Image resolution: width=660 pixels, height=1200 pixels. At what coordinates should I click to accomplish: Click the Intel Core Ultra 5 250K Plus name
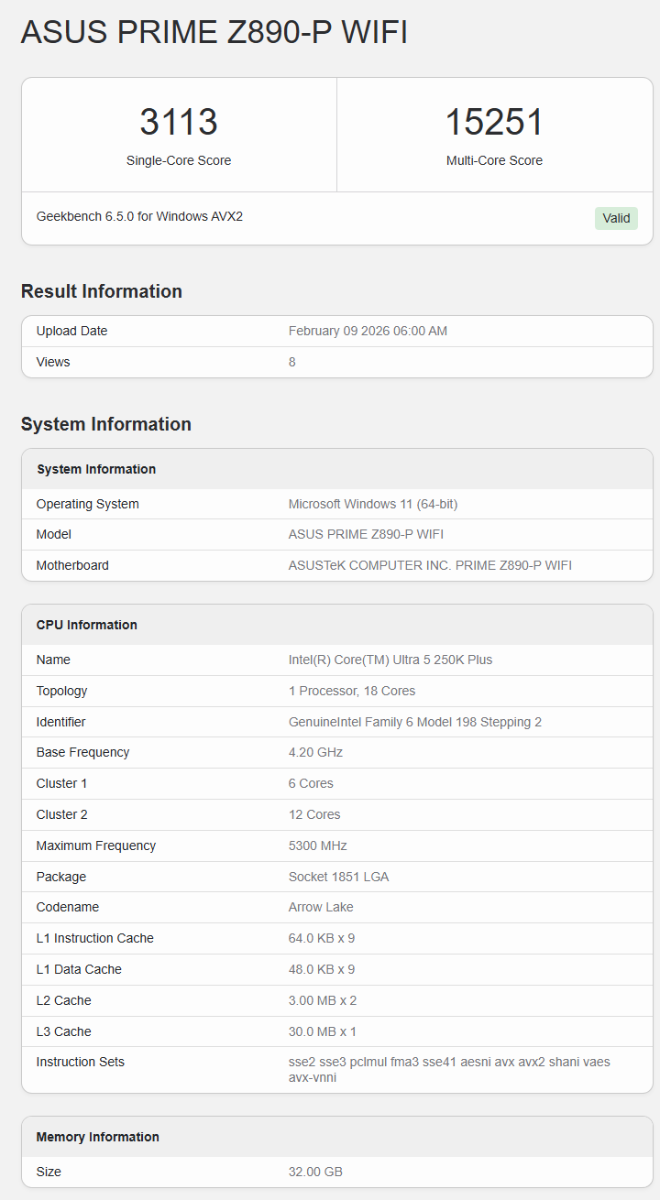[390, 660]
